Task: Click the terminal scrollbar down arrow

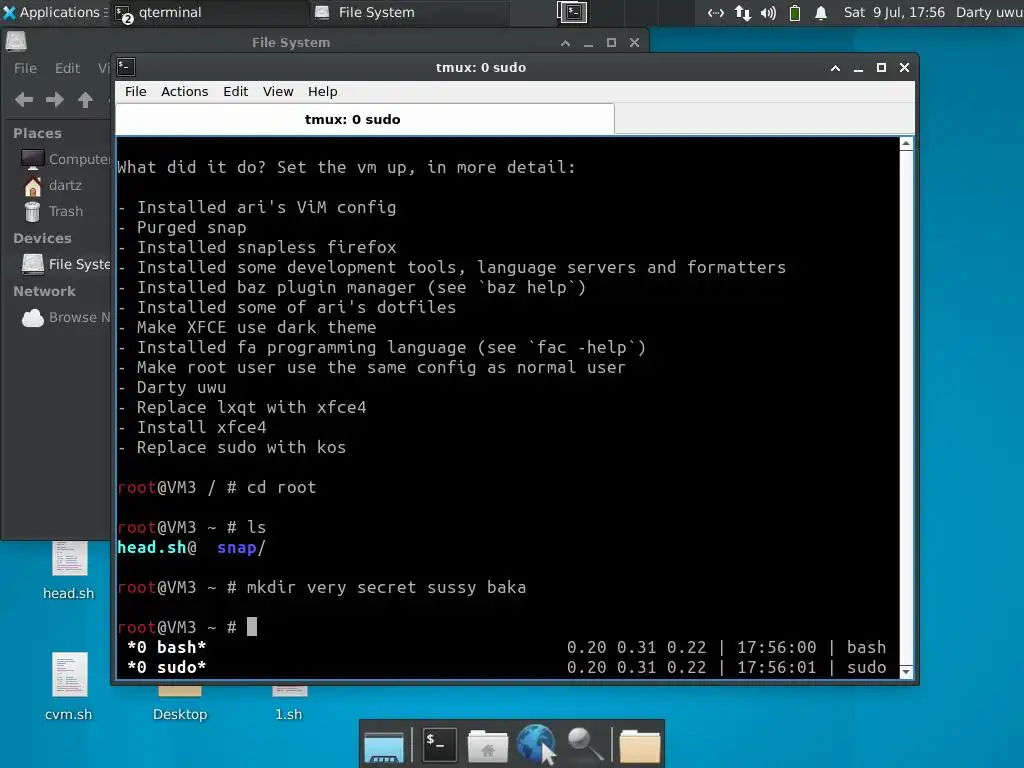Action: [x=906, y=671]
